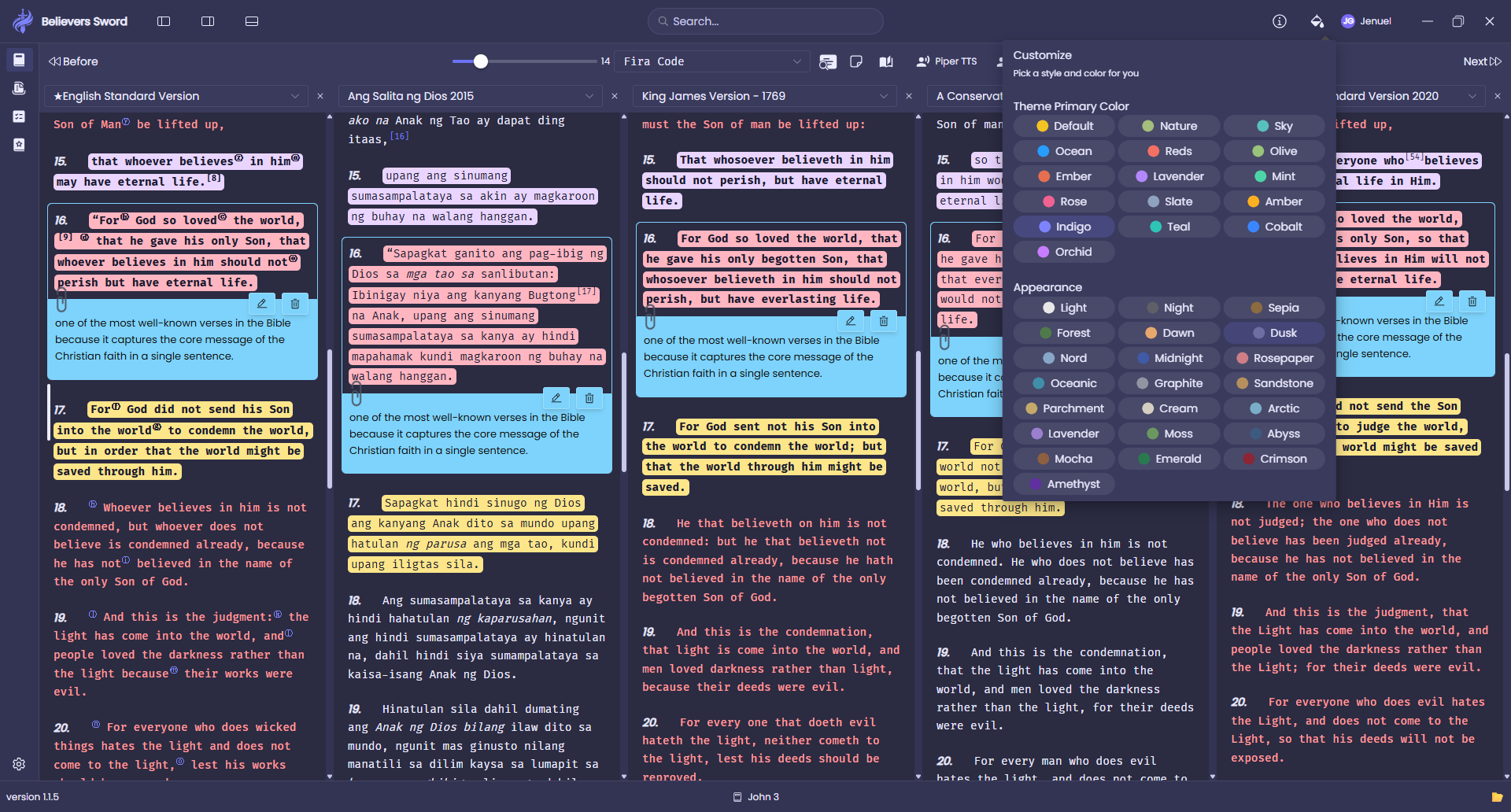1511x812 pixels.
Task: Click the open book reading icon
Action: (886, 61)
